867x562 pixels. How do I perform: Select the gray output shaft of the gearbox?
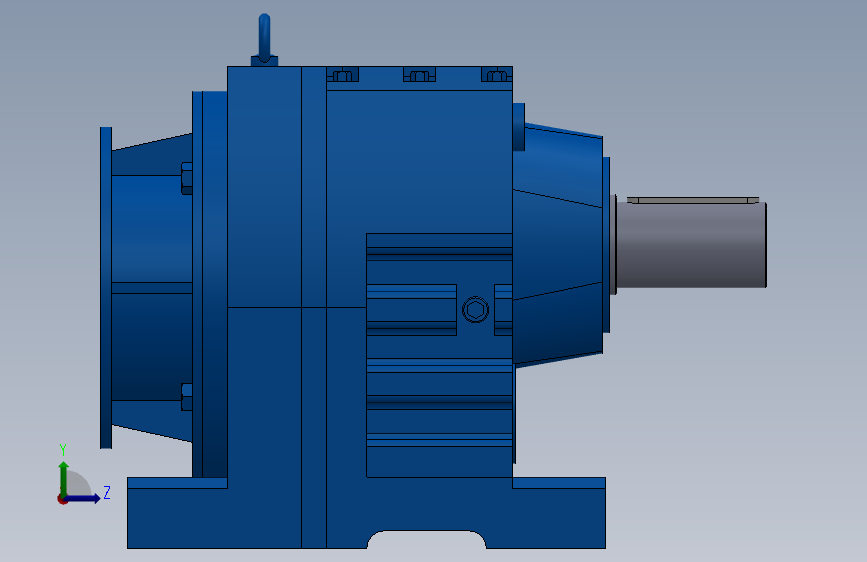(x=691, y=244)
